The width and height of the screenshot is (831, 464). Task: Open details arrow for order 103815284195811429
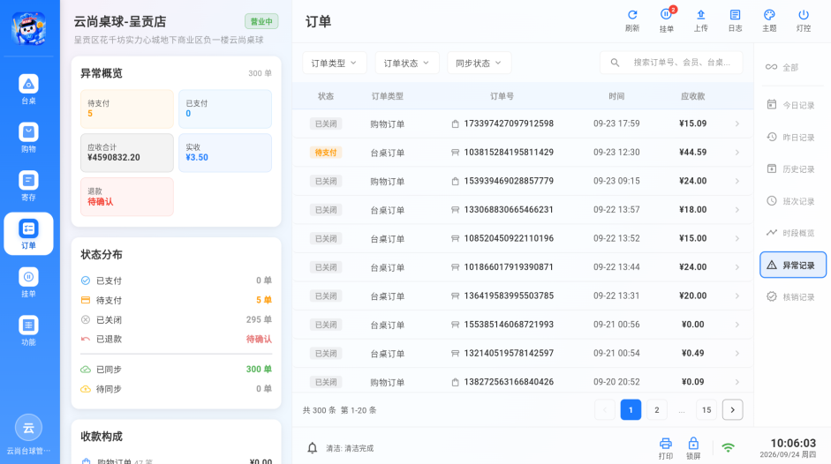click(737, 152)
